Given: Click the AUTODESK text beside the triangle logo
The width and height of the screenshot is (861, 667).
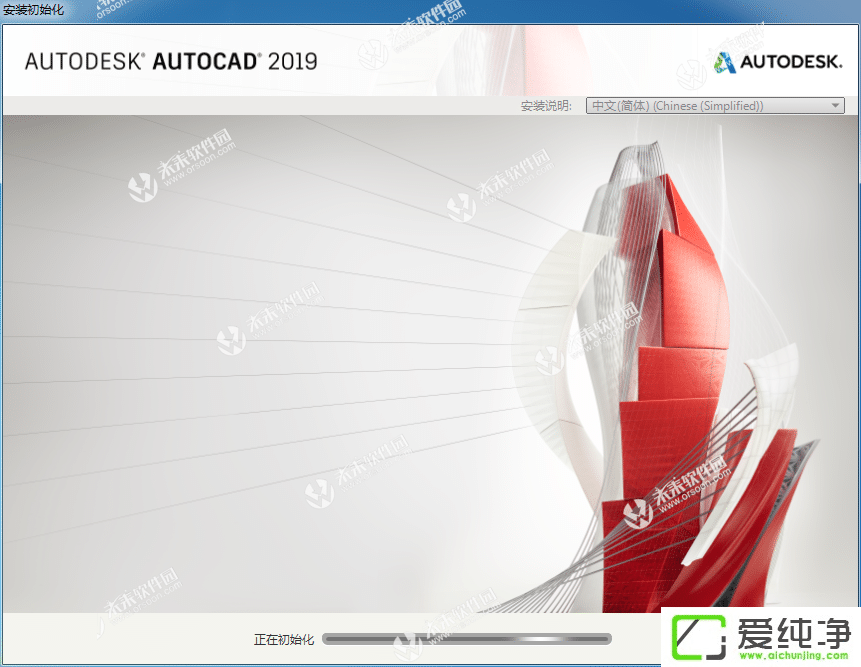Looking at the screenshot, I should click(790, 61).
